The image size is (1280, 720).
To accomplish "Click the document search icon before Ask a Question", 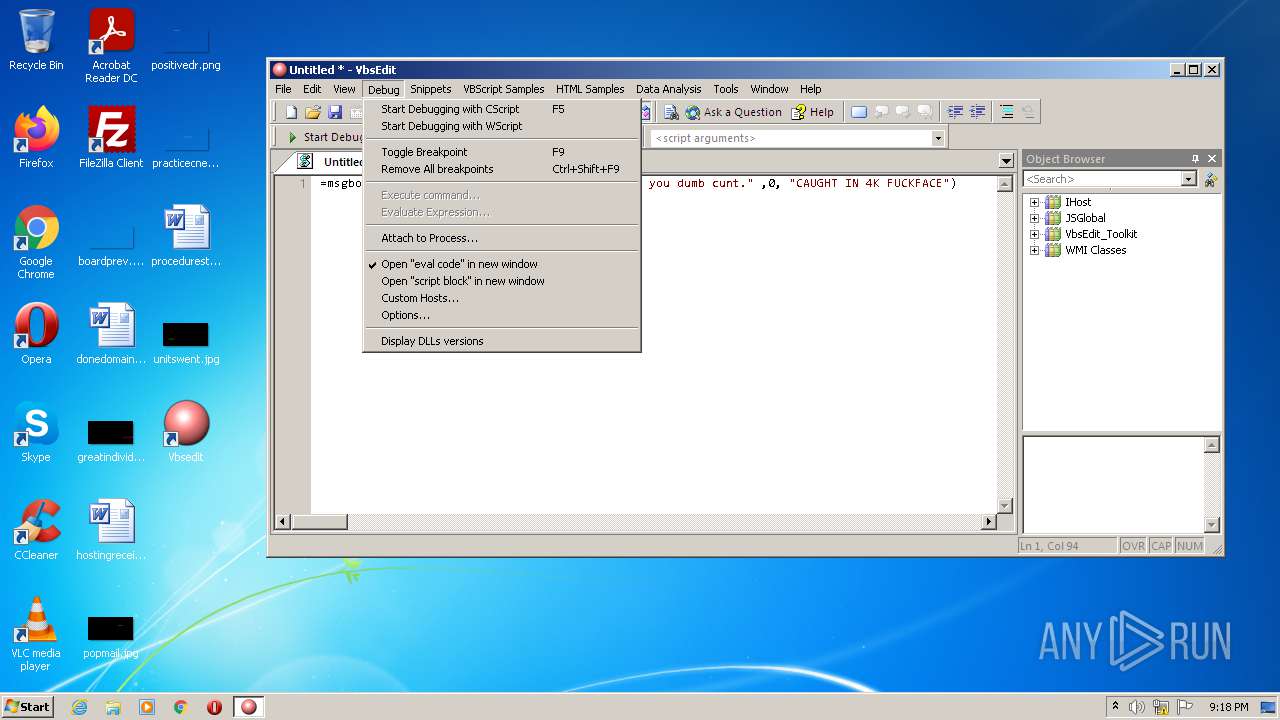I will coord(671,112).
